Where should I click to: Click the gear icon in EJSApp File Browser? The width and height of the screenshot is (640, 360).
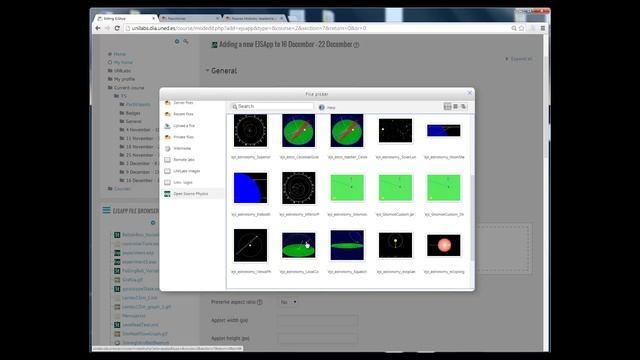click(x=153, y=222)
